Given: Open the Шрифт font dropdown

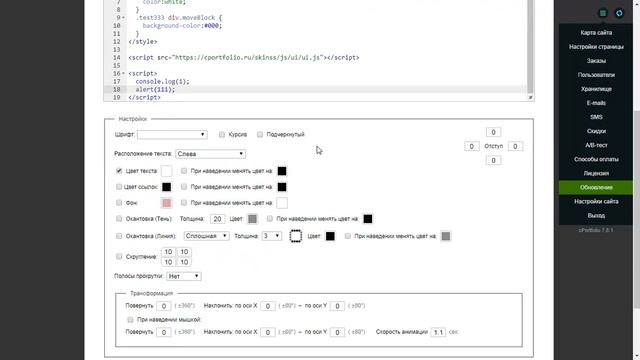Looking at the screenshot, I should (172, 134).
